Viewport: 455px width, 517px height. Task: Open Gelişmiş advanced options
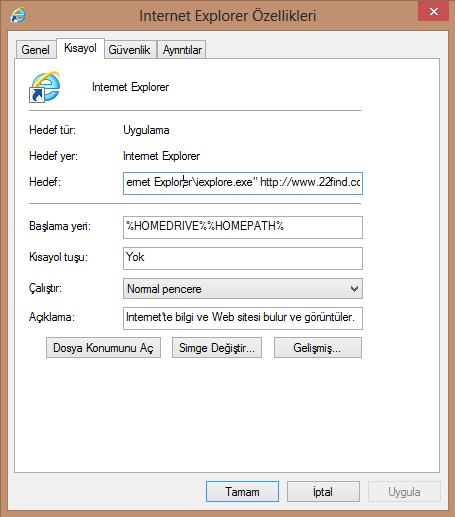(318, 348)
